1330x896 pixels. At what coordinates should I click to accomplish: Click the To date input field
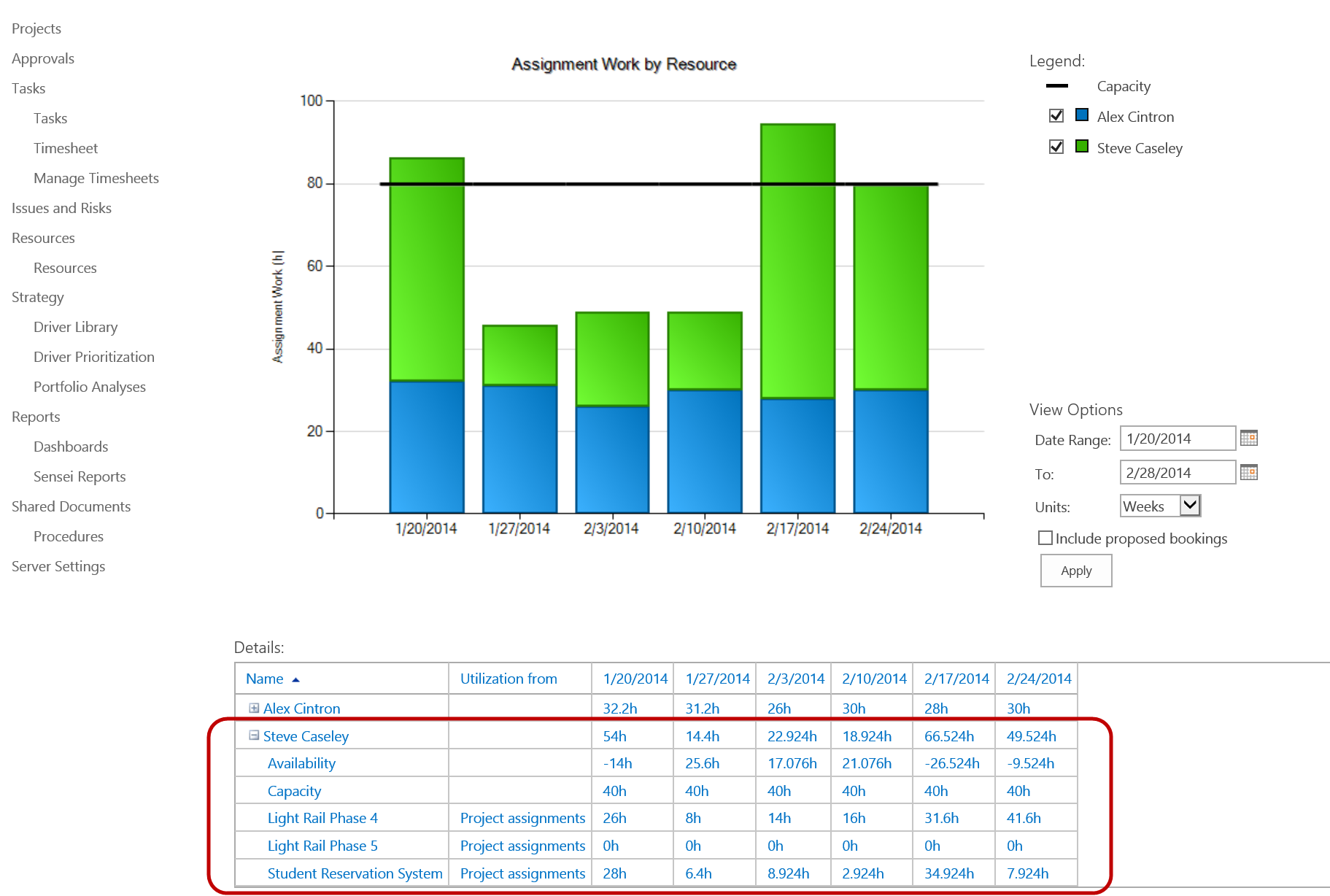point(1178,473)
